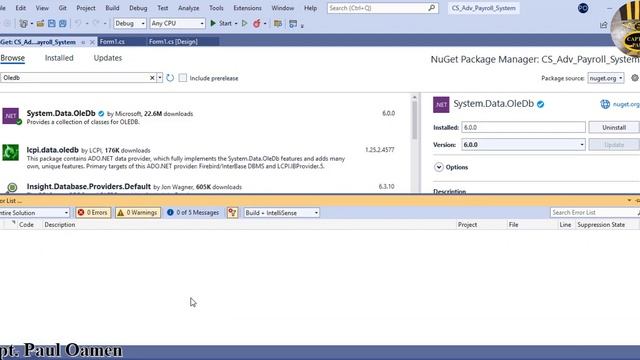Click version text 1.25.2.4577
Screen dimensions: 640x360
pos(380,150)
